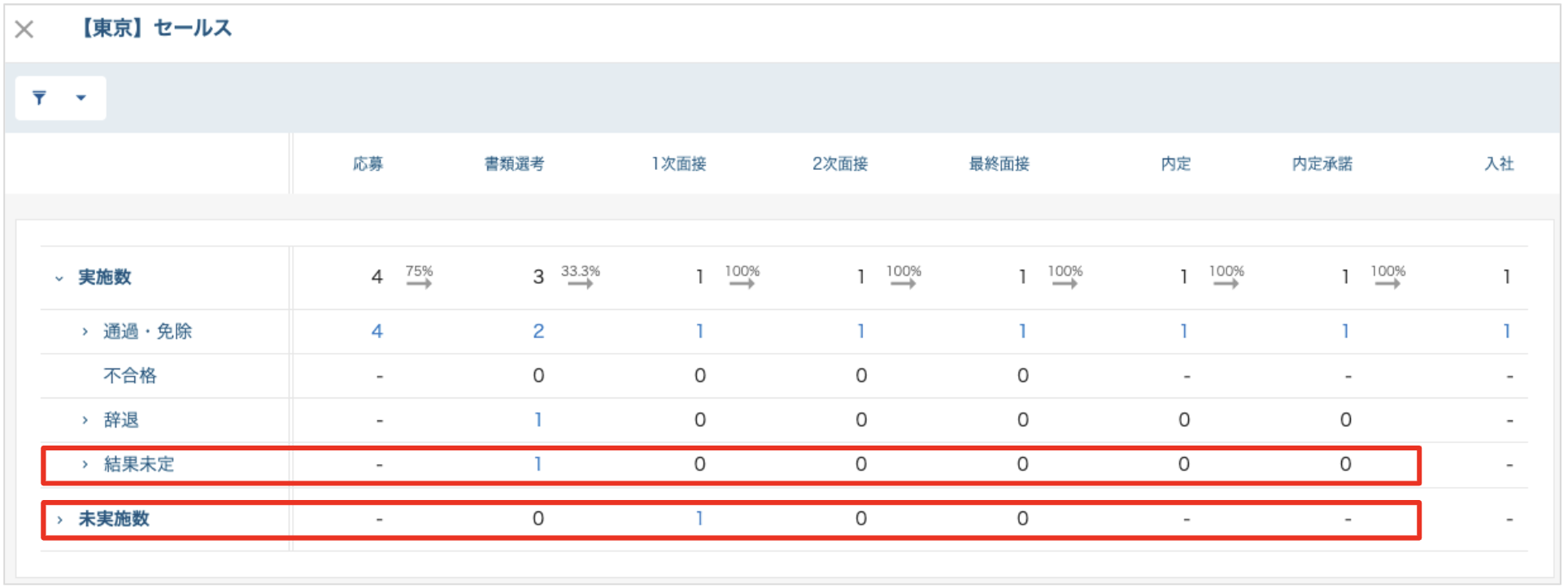Click the 100% conversion rate after 内定承諾
The width and height of the screenshot is (1568, 587).
pos(1388,272)
